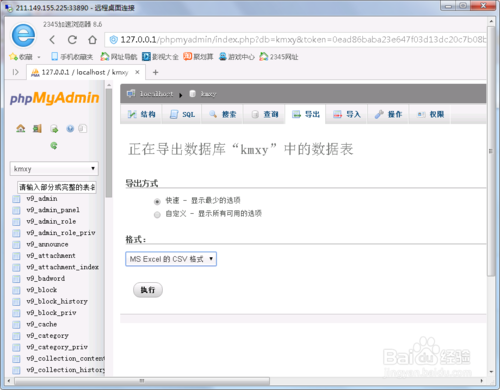
Task: Open table v9_block_history
Action: click(57, 302)
